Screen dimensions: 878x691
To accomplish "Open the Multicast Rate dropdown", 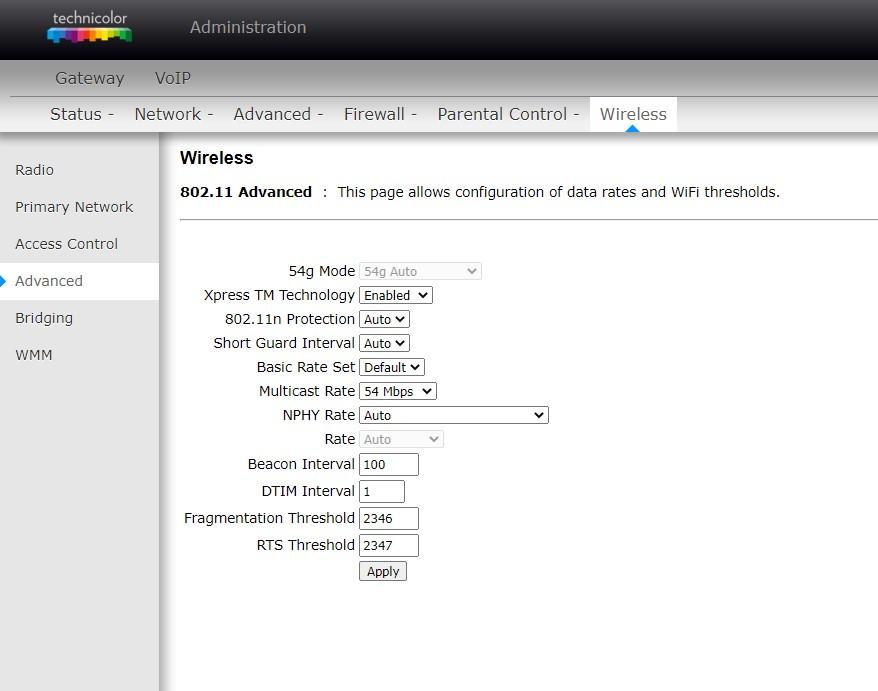I will point(398,391).
